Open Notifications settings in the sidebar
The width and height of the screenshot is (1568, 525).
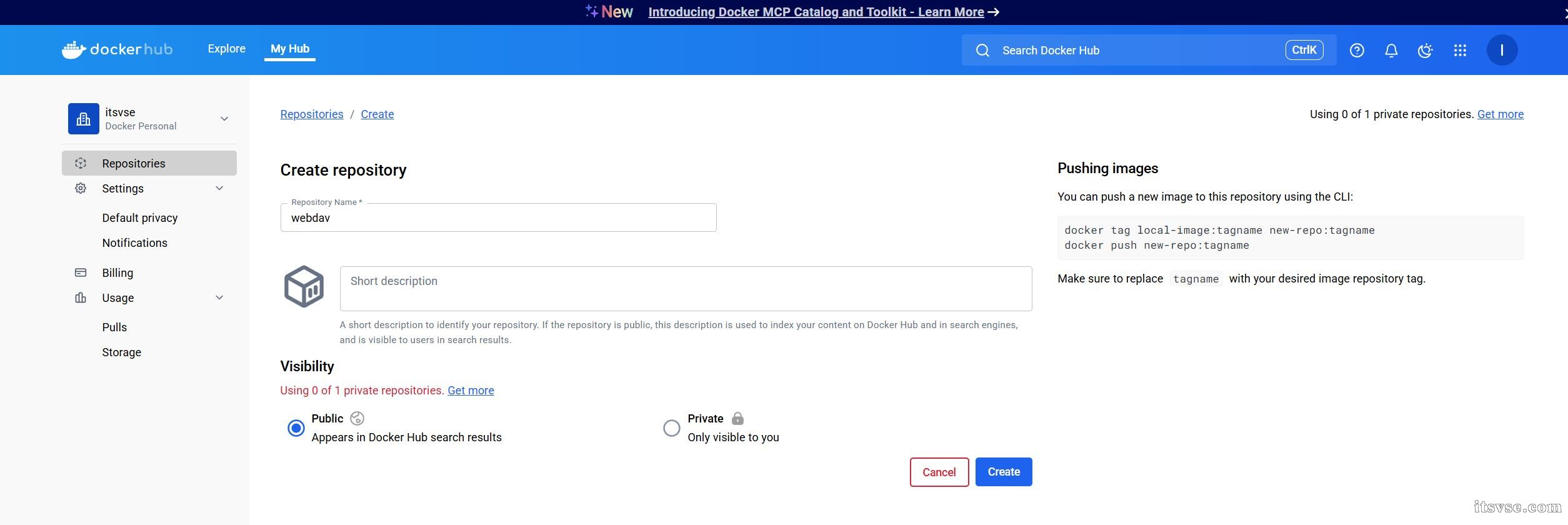click(134, 242)
